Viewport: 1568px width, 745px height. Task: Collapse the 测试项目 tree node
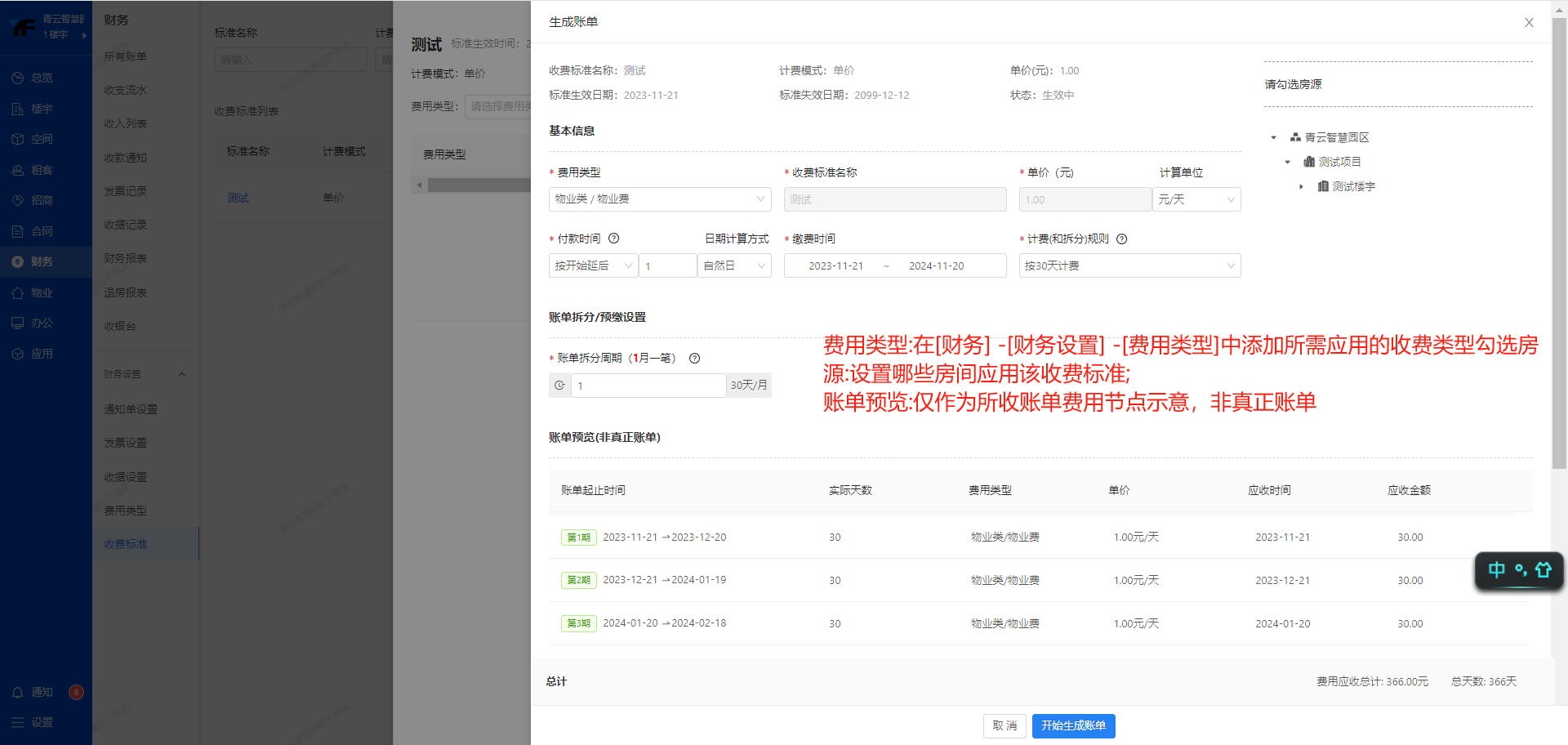pos(1287,163)
